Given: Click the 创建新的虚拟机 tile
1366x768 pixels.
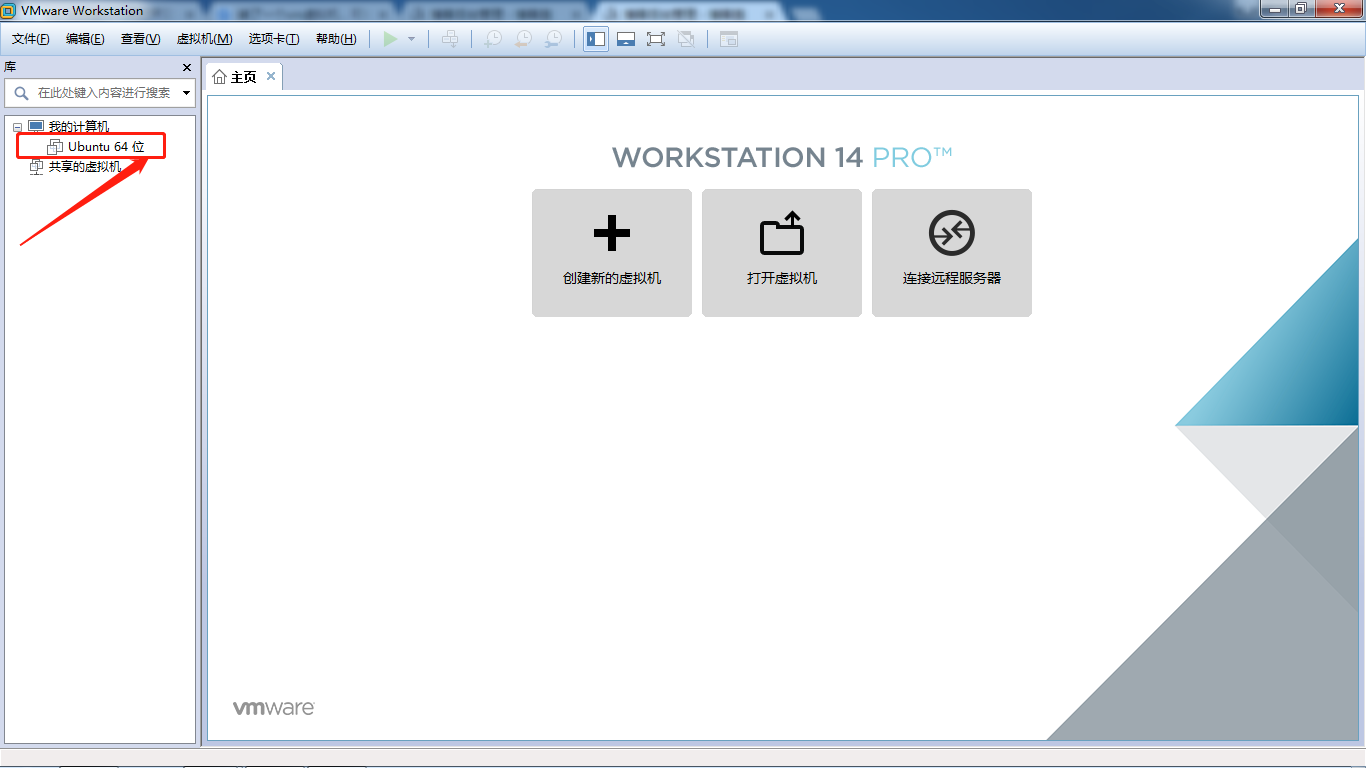Looking at the screenshot, I should (x=612, y=253).
